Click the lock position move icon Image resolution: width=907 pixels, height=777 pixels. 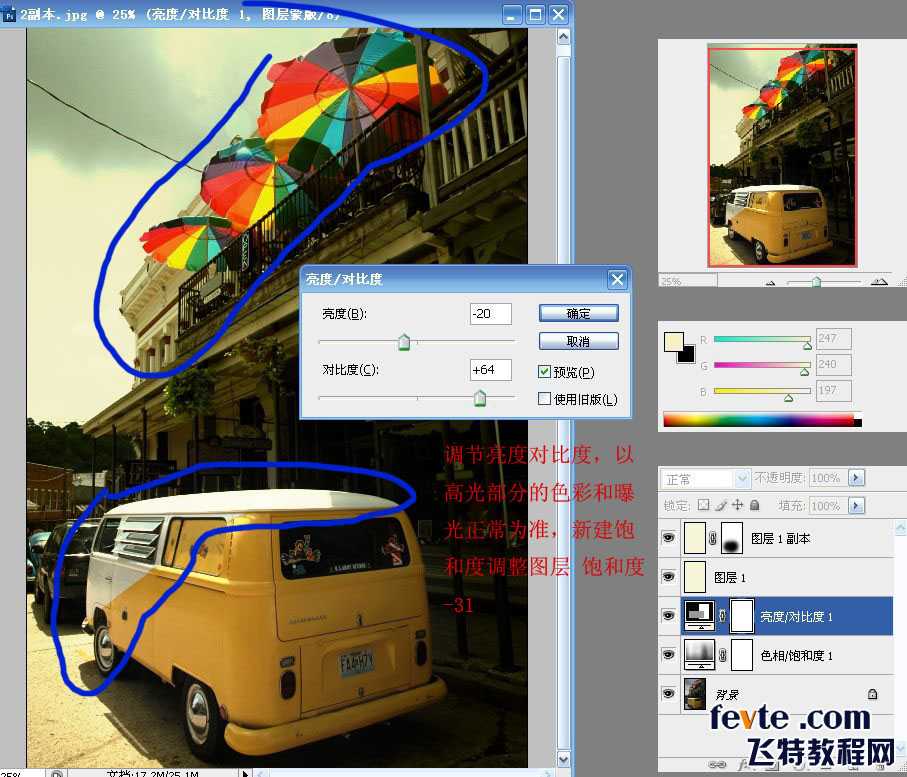[x=738, y=505]
